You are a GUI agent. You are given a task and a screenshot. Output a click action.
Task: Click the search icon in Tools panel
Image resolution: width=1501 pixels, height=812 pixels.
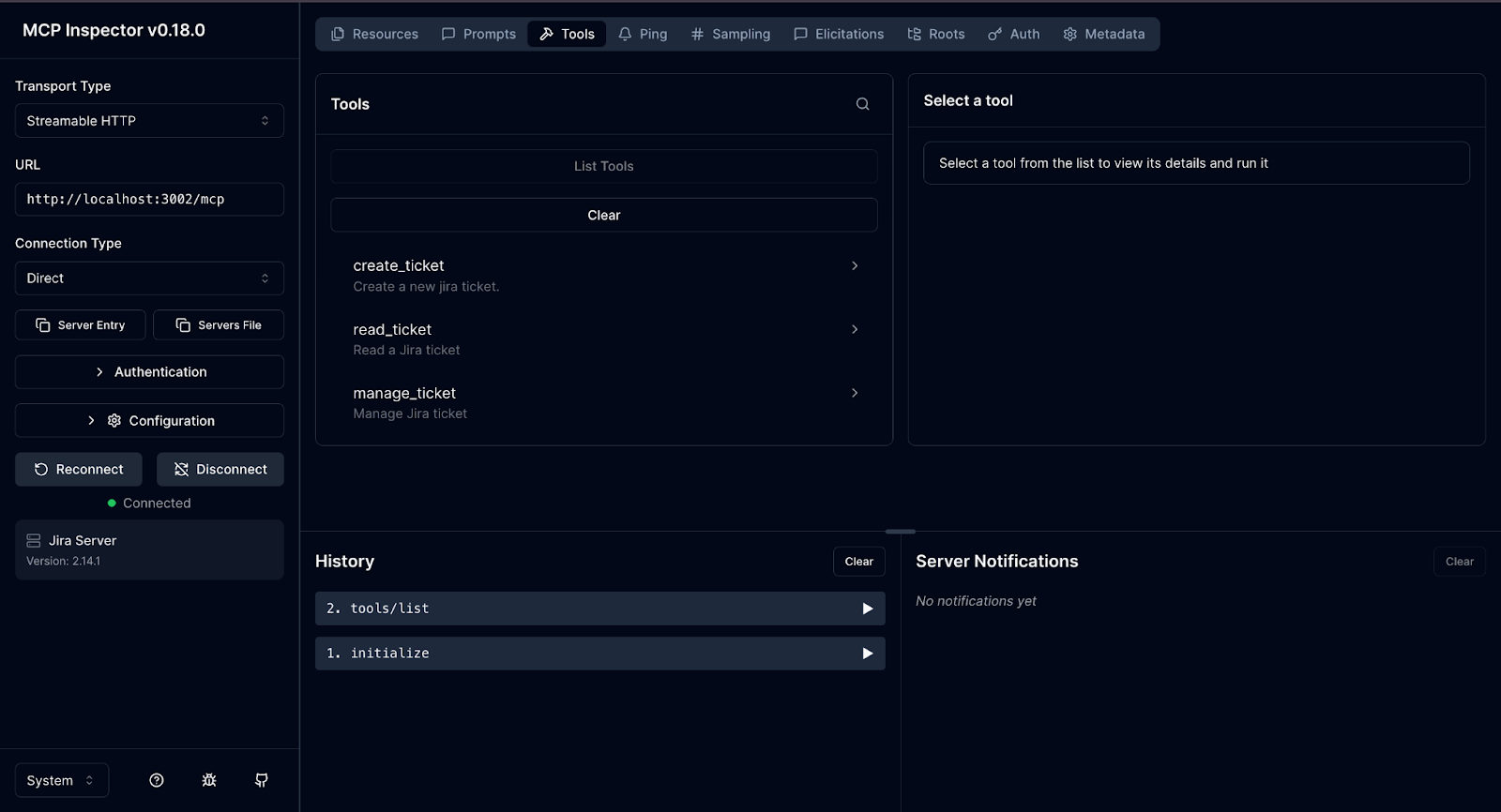click(x=862, y=104)
